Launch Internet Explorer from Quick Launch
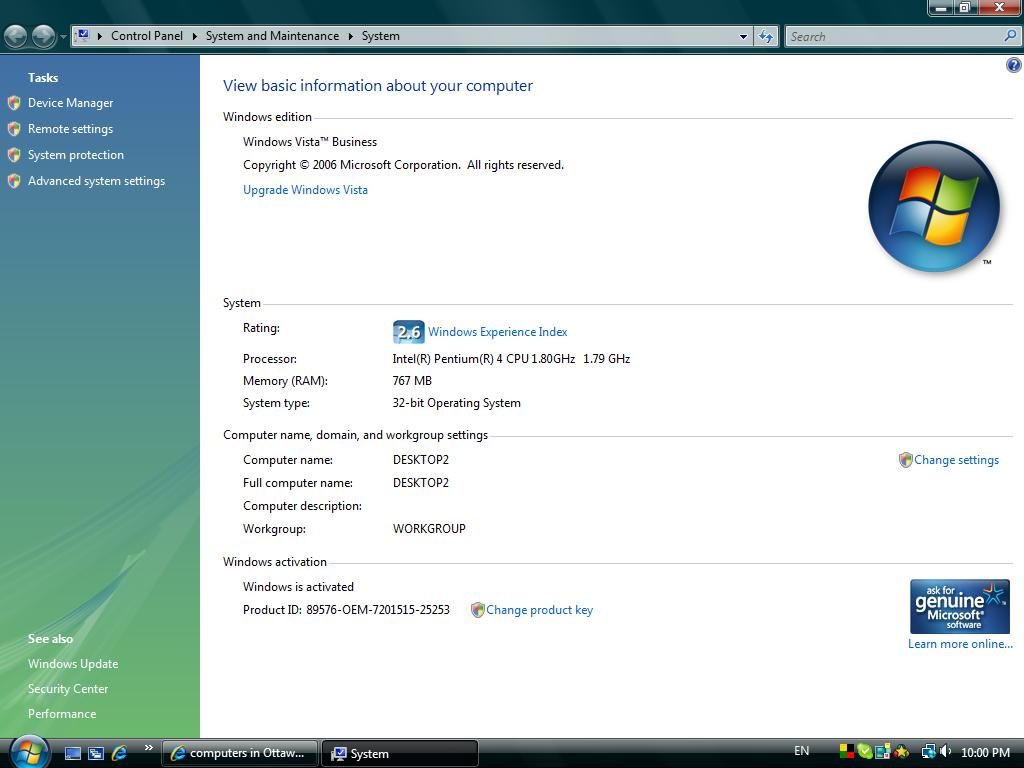 click(119, 753)
